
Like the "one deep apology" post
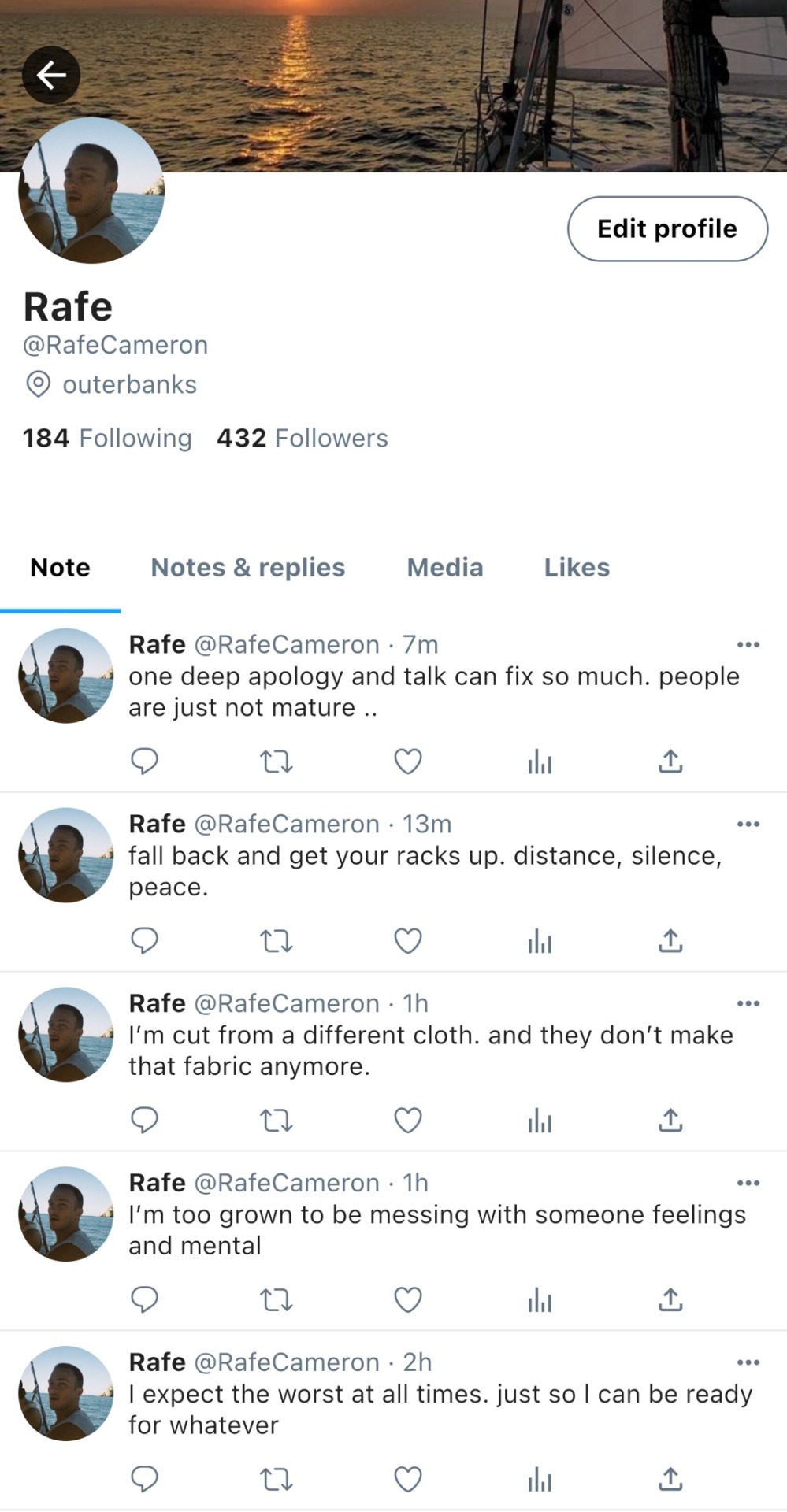click(408, 762)
